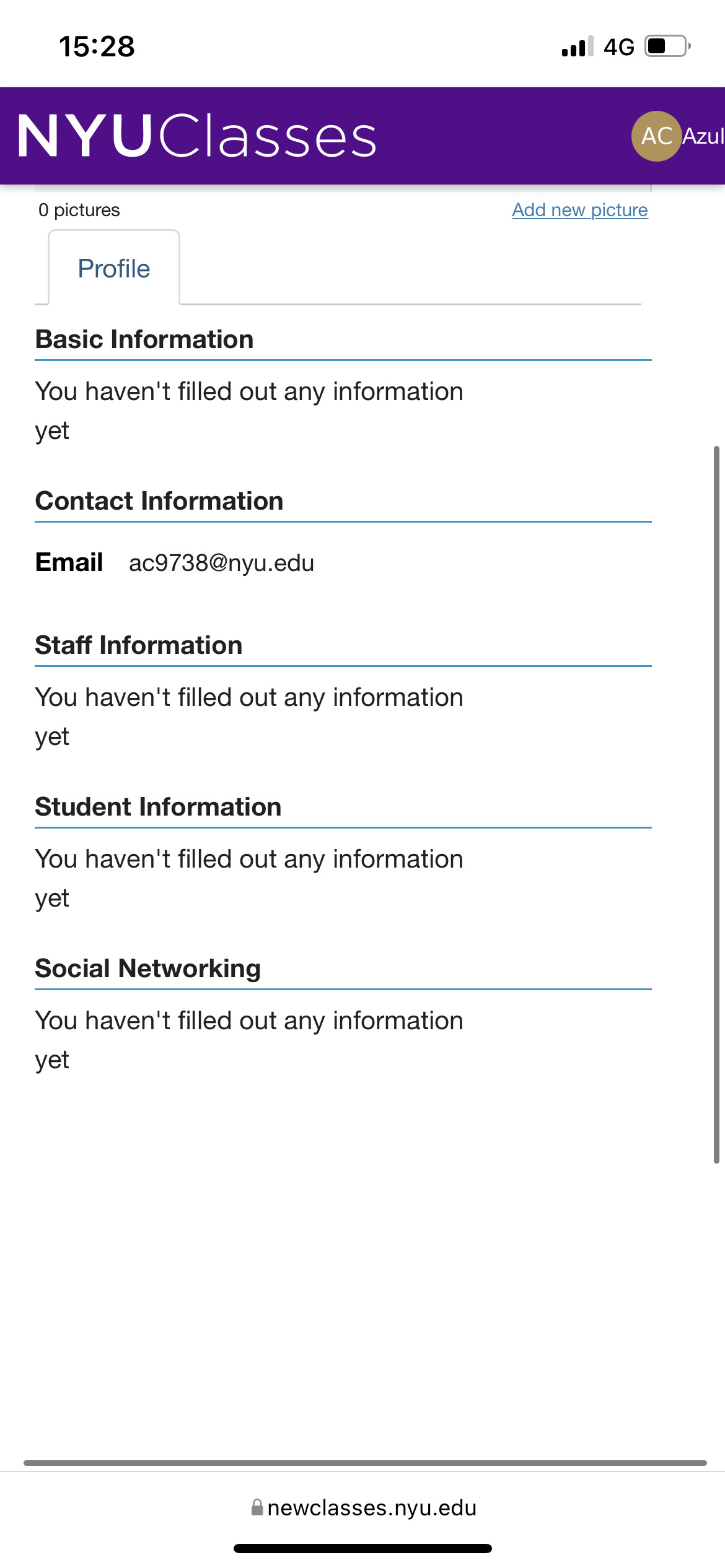The height and width of the screenshot is (1568, 725).
Task: Tap the cellular signal bars icon
Action: click(x=577, y=46)
